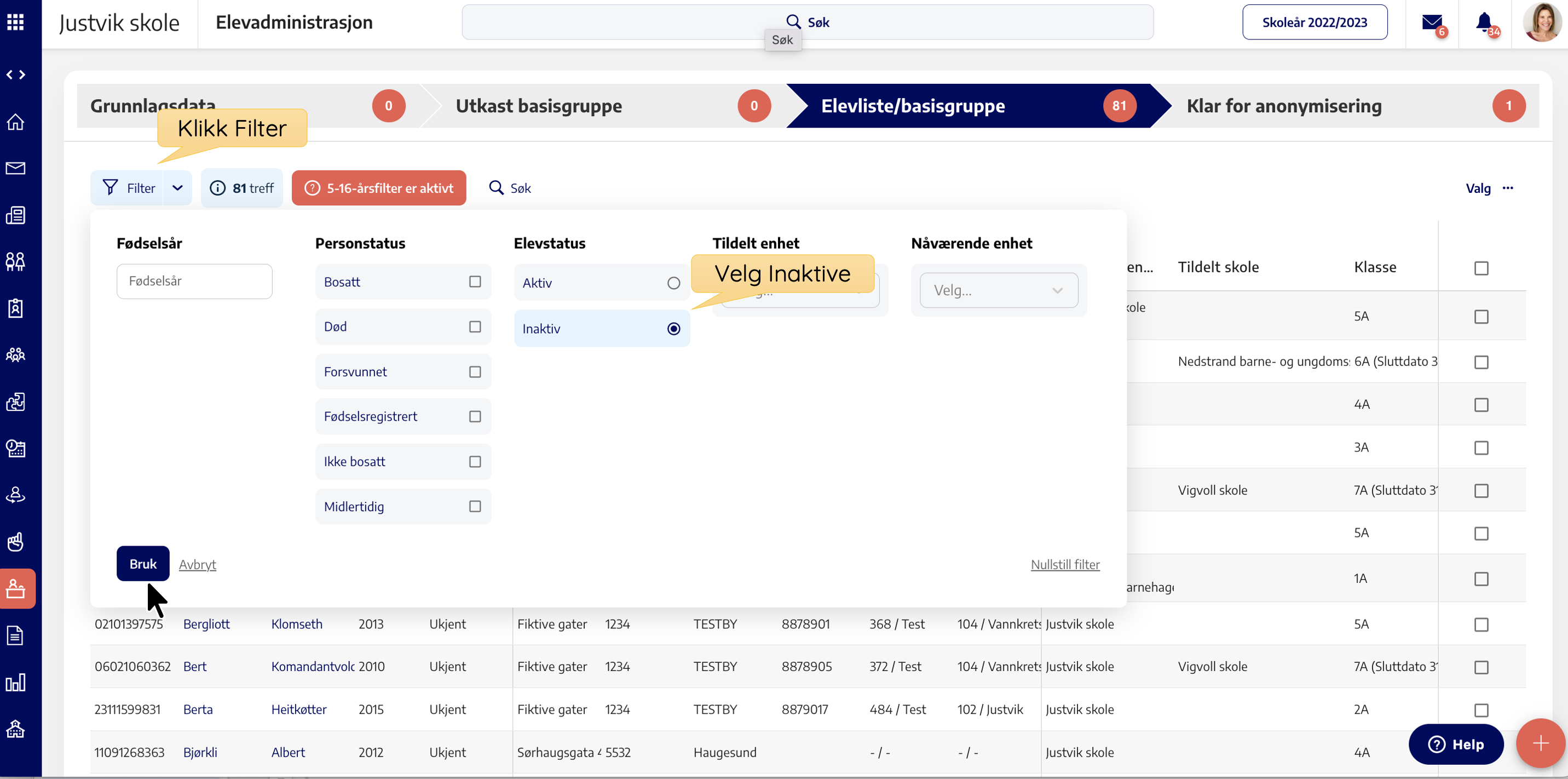The width and height of the screenshot is (1568, 779).
Task: Click the Bruk button to apply filter
Action: tap(143, 563)
